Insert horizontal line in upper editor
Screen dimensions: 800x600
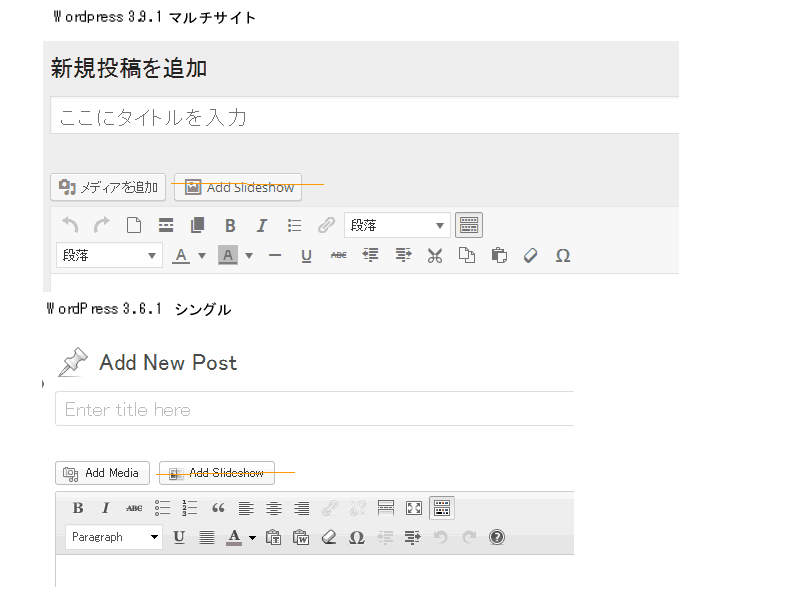pos(275,256)
